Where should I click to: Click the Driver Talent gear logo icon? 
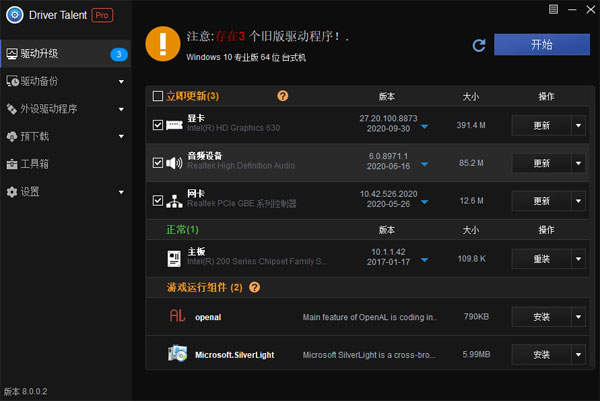15,15
